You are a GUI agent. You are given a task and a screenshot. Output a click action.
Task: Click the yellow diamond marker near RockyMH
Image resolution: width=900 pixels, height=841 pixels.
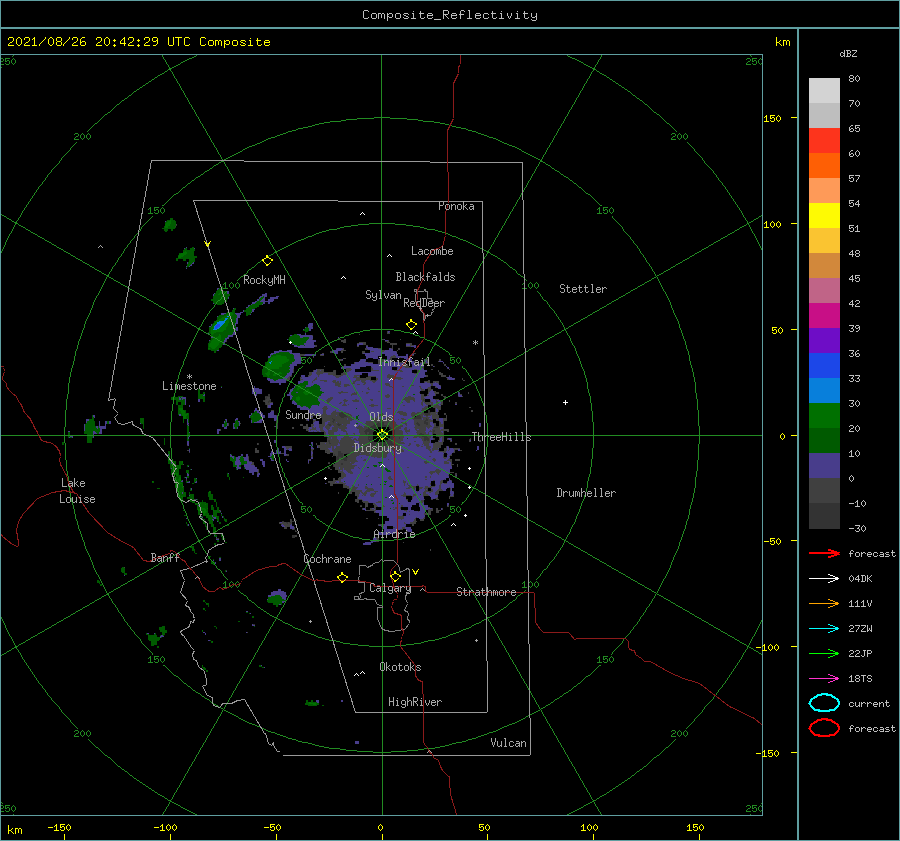[267, 261]
